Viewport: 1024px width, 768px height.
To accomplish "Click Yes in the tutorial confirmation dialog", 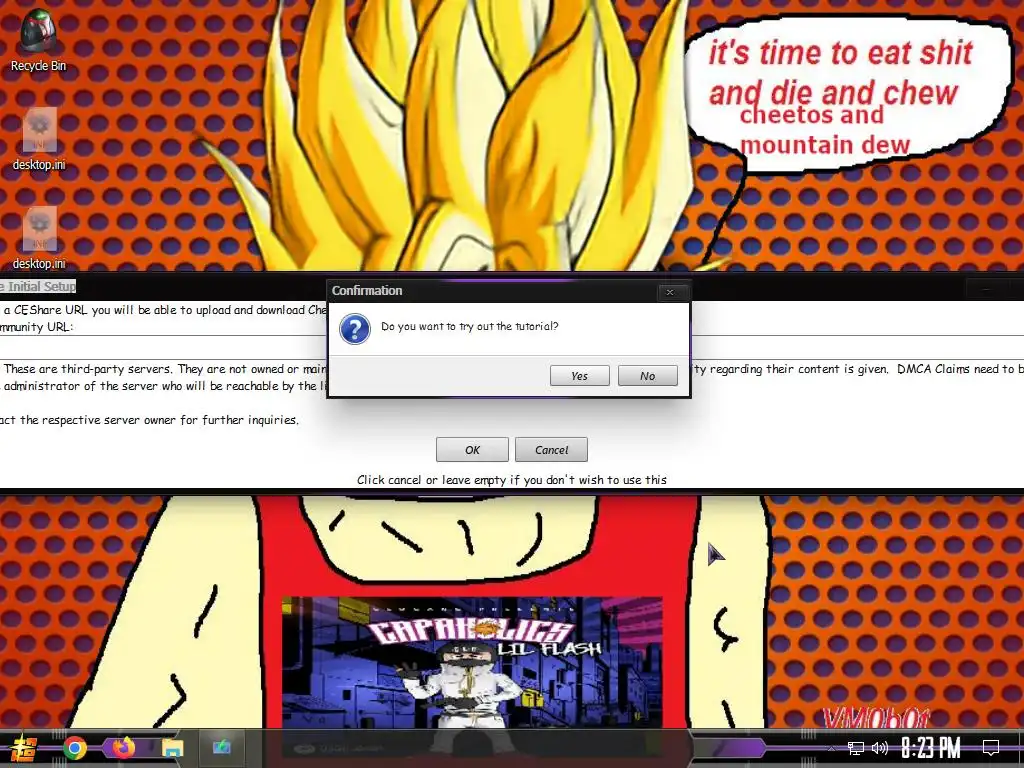I will 580,376.
